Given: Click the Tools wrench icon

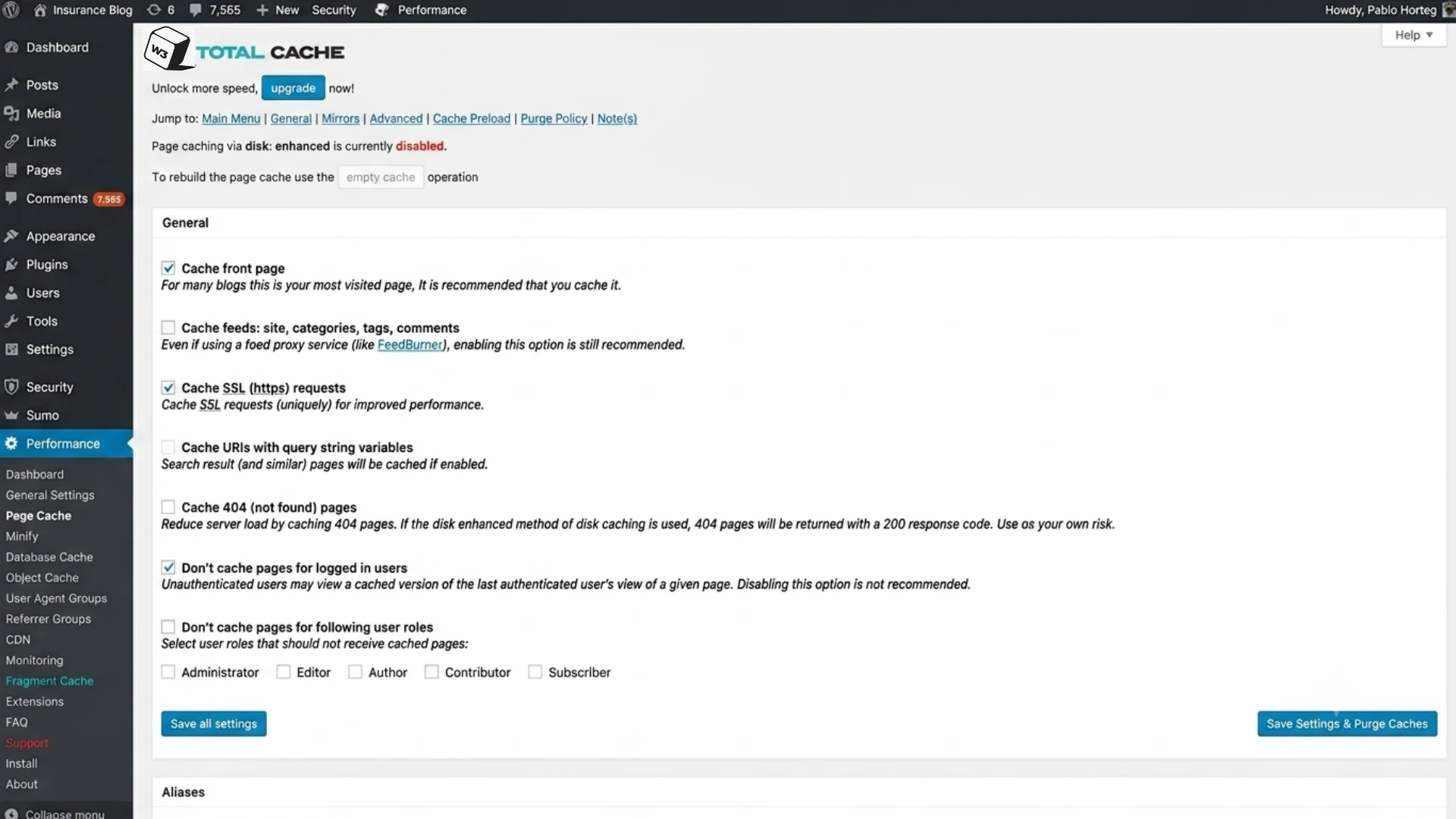Looking at the screenshot, I should [11, 322].
